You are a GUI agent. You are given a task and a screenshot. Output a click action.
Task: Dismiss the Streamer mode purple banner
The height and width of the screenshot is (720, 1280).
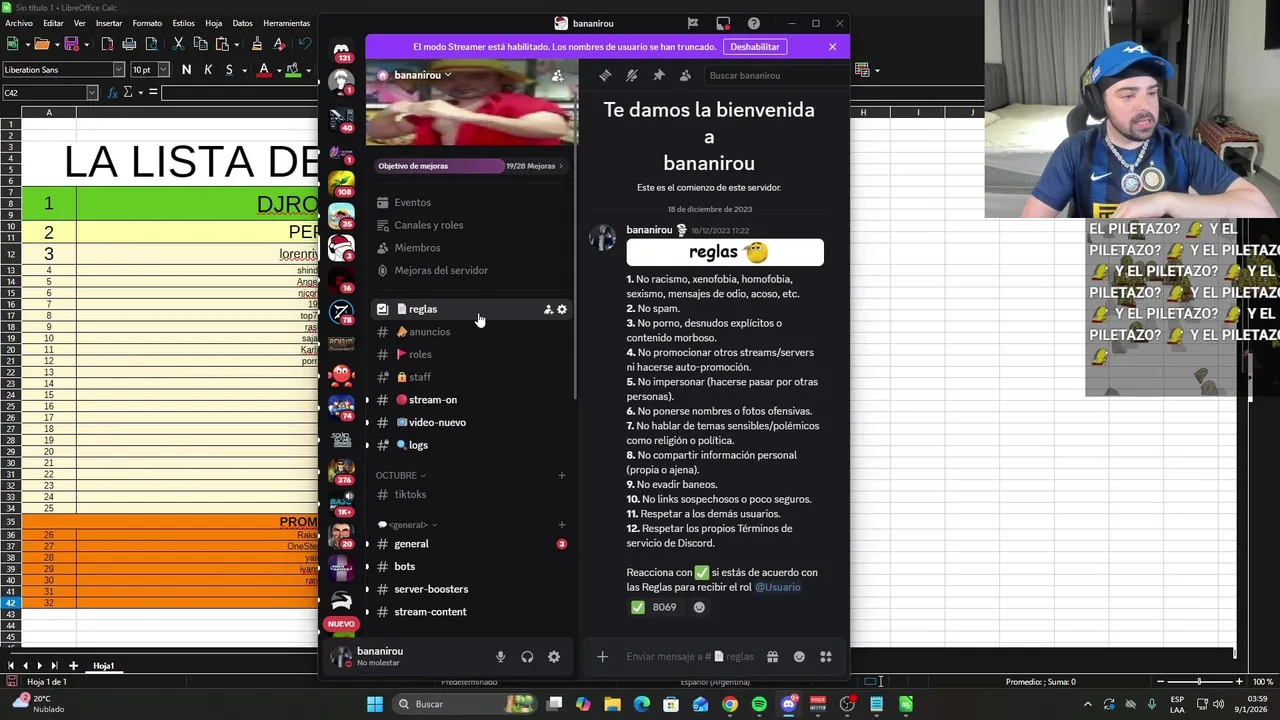click(832, 47)
